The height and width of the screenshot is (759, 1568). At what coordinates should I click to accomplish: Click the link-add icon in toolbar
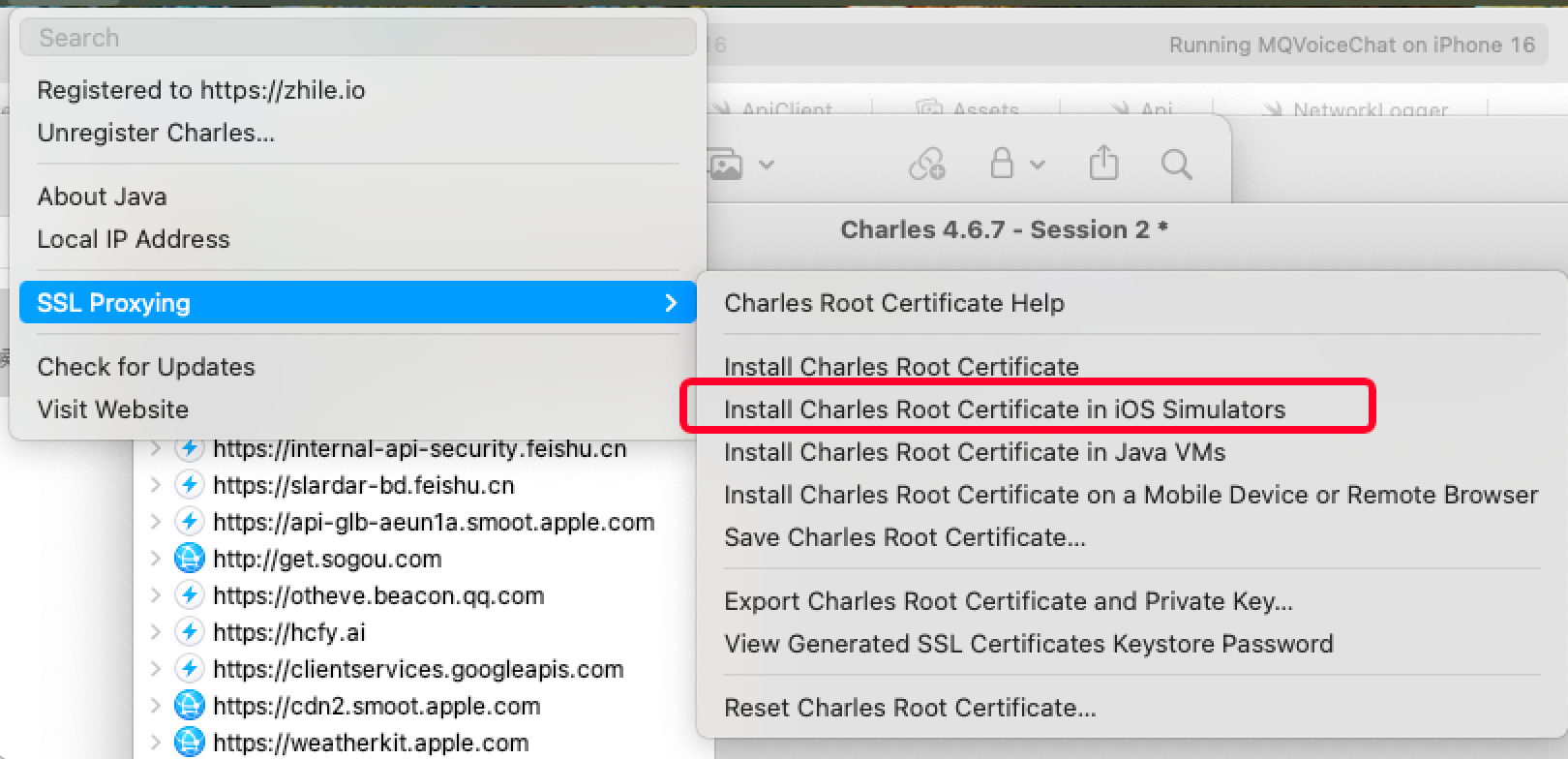point(926,165)
